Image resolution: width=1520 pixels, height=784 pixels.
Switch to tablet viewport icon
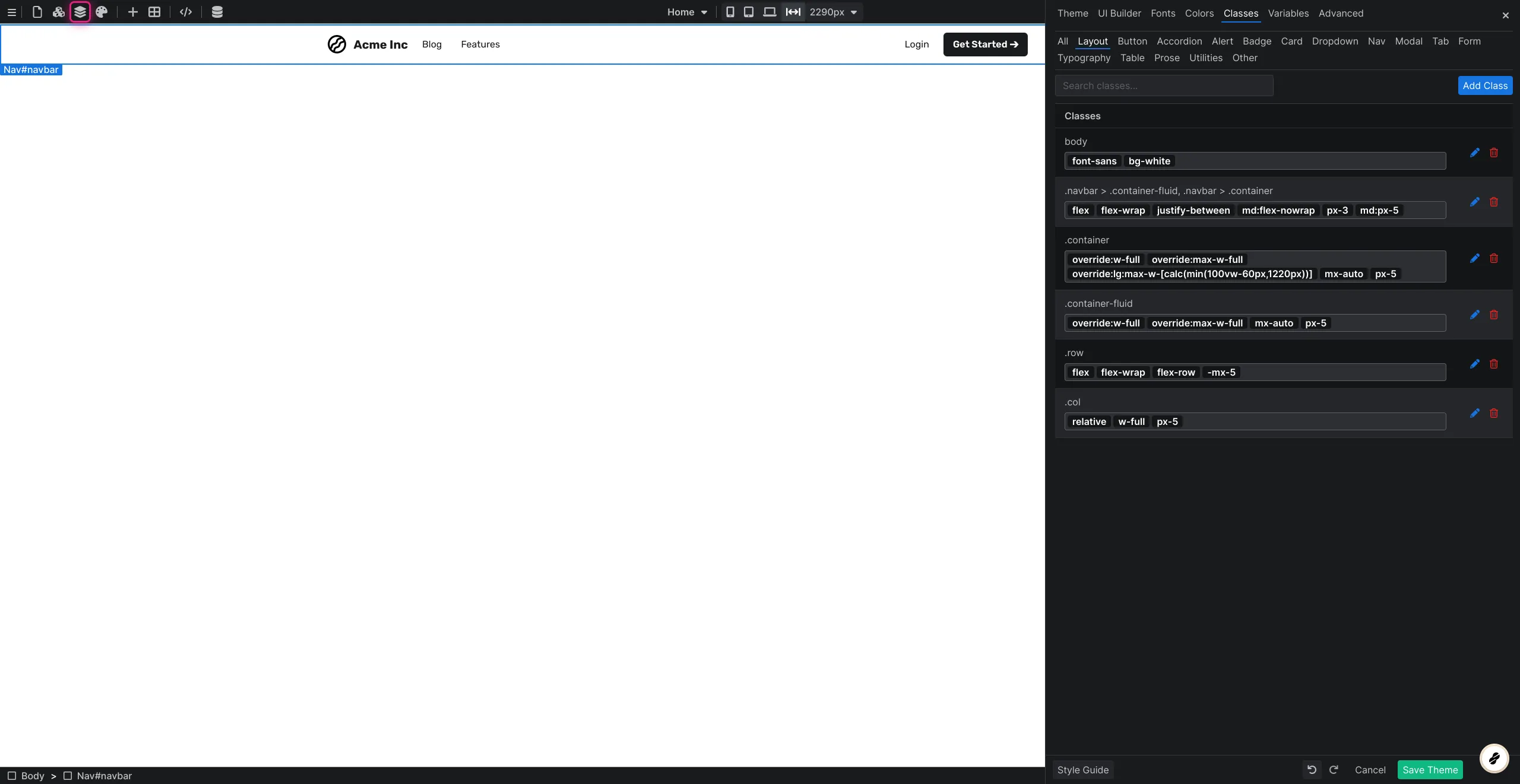749,12
